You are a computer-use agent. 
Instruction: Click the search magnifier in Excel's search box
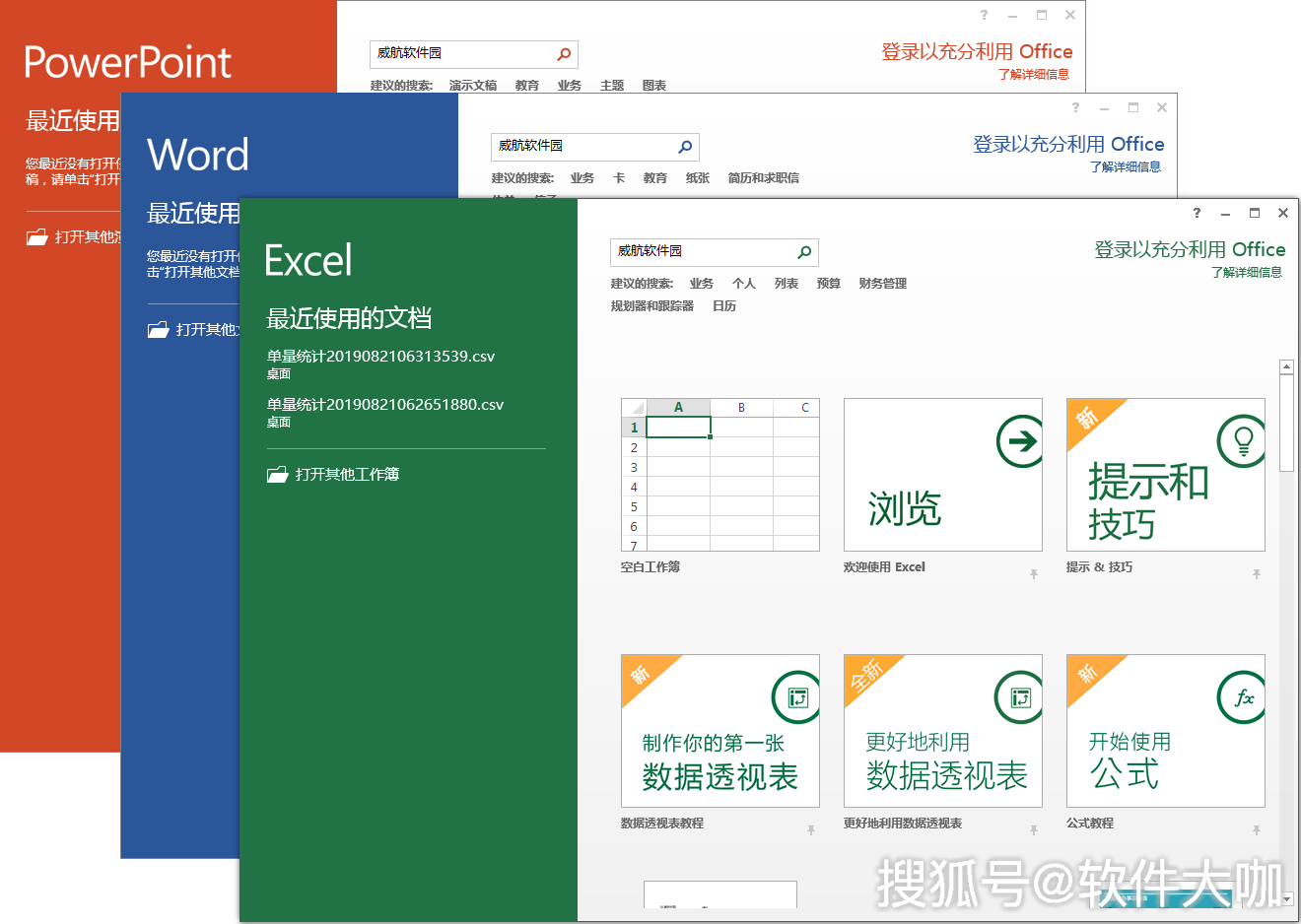804,252
